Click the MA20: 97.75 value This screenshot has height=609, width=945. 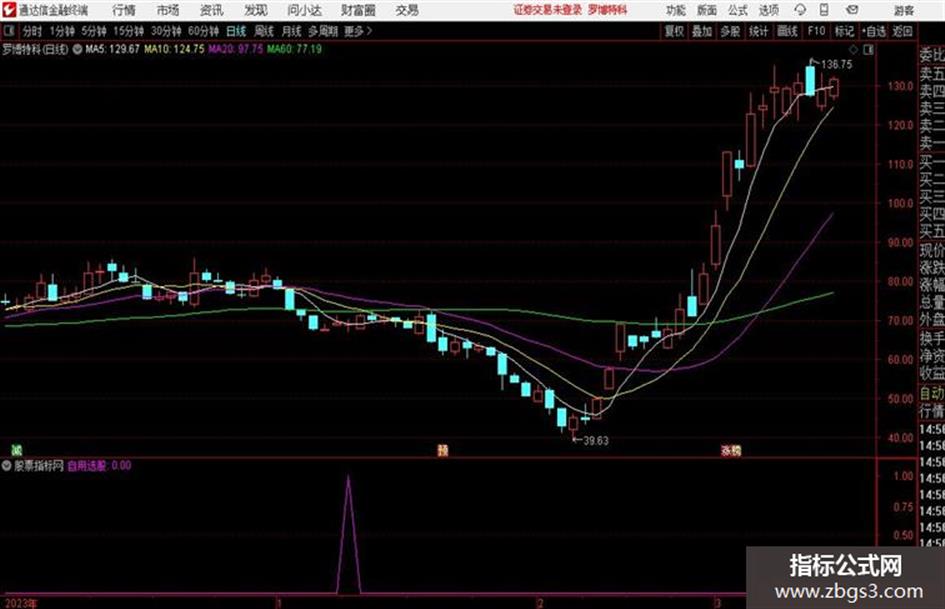pos(236,49)
